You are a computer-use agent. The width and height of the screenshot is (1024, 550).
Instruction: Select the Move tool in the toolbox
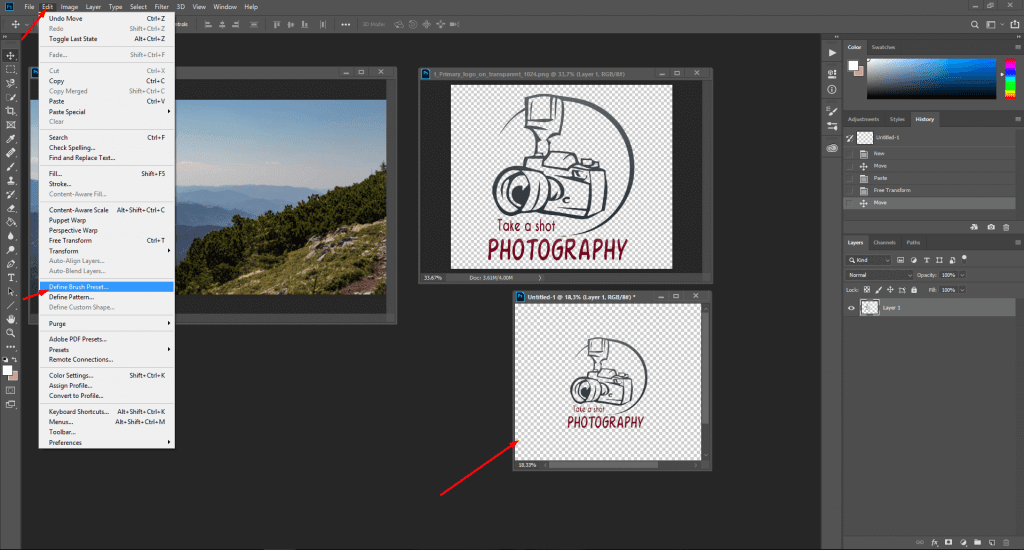(x=10, y=56)
